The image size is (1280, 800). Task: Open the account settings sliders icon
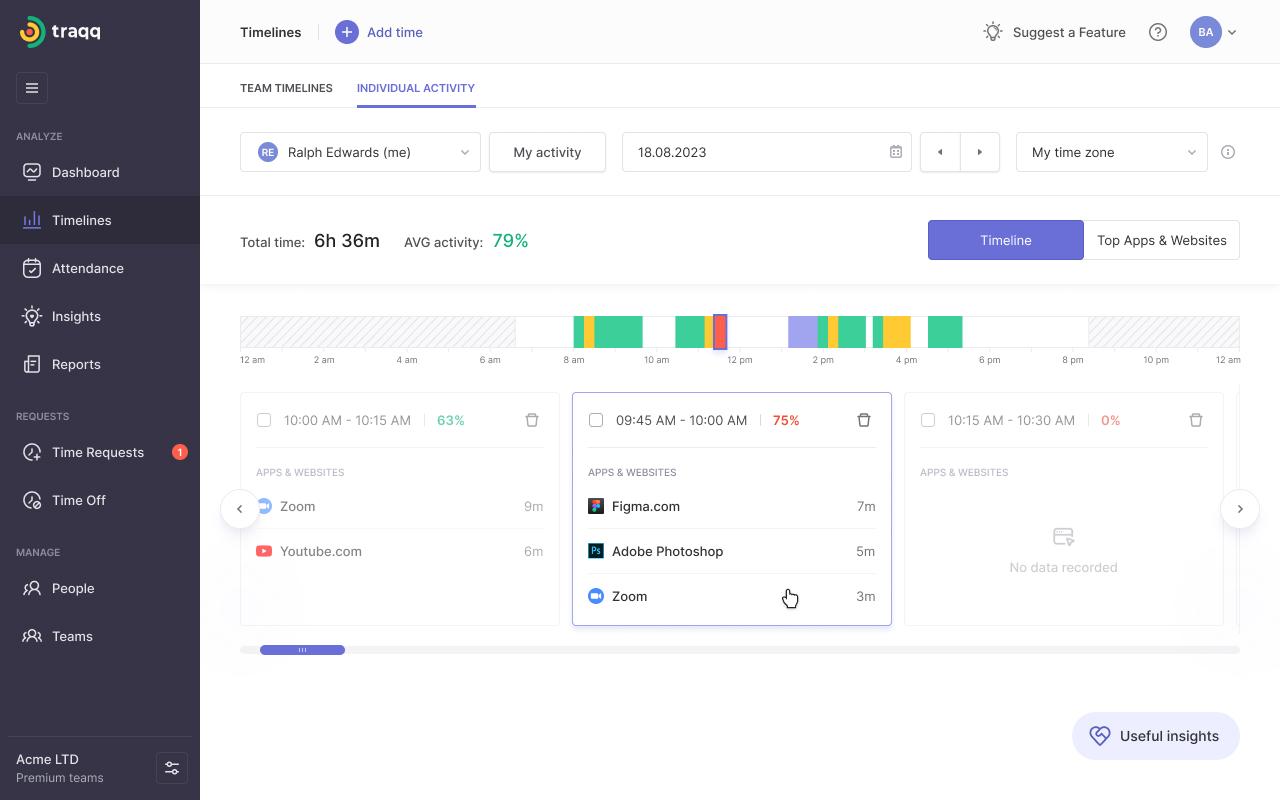pyautogui.click(x=172, y=768)
